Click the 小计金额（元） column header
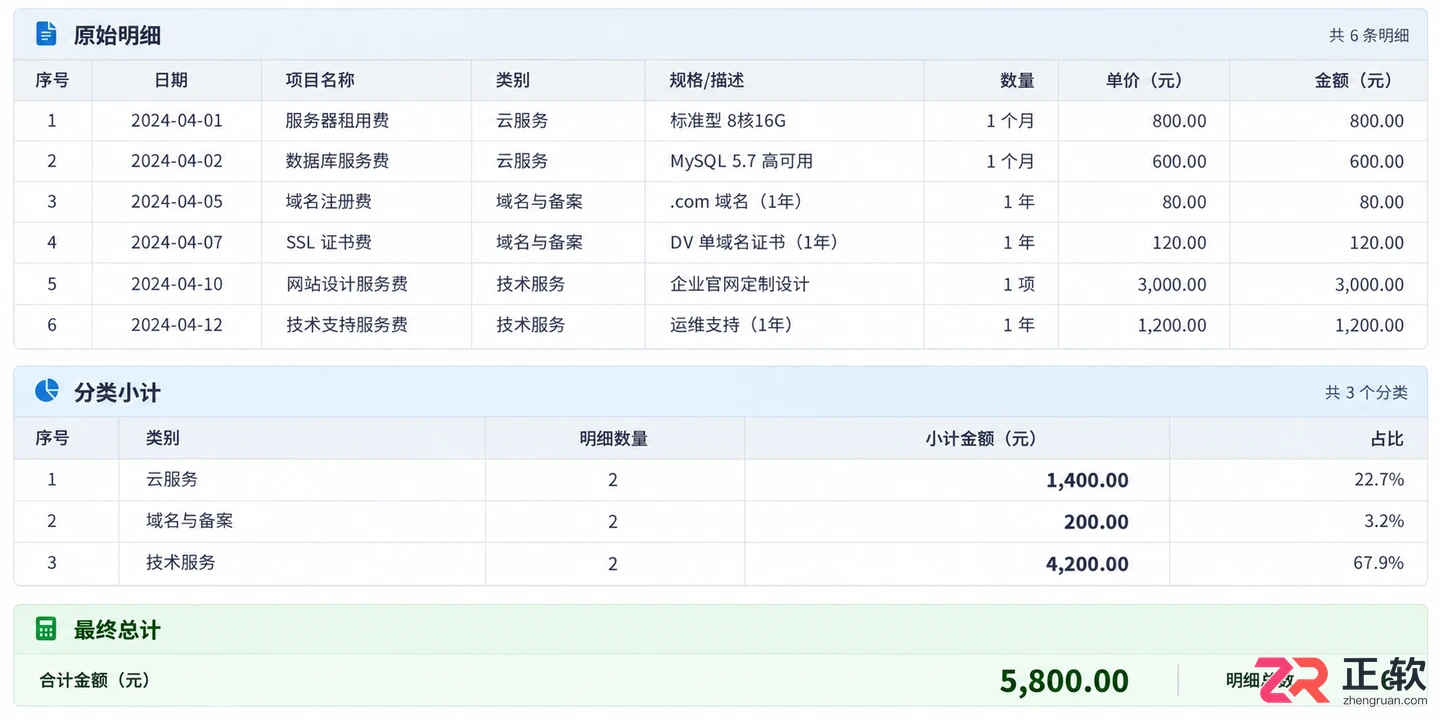This screenshot has width=1440, height=720. (981, 438)
